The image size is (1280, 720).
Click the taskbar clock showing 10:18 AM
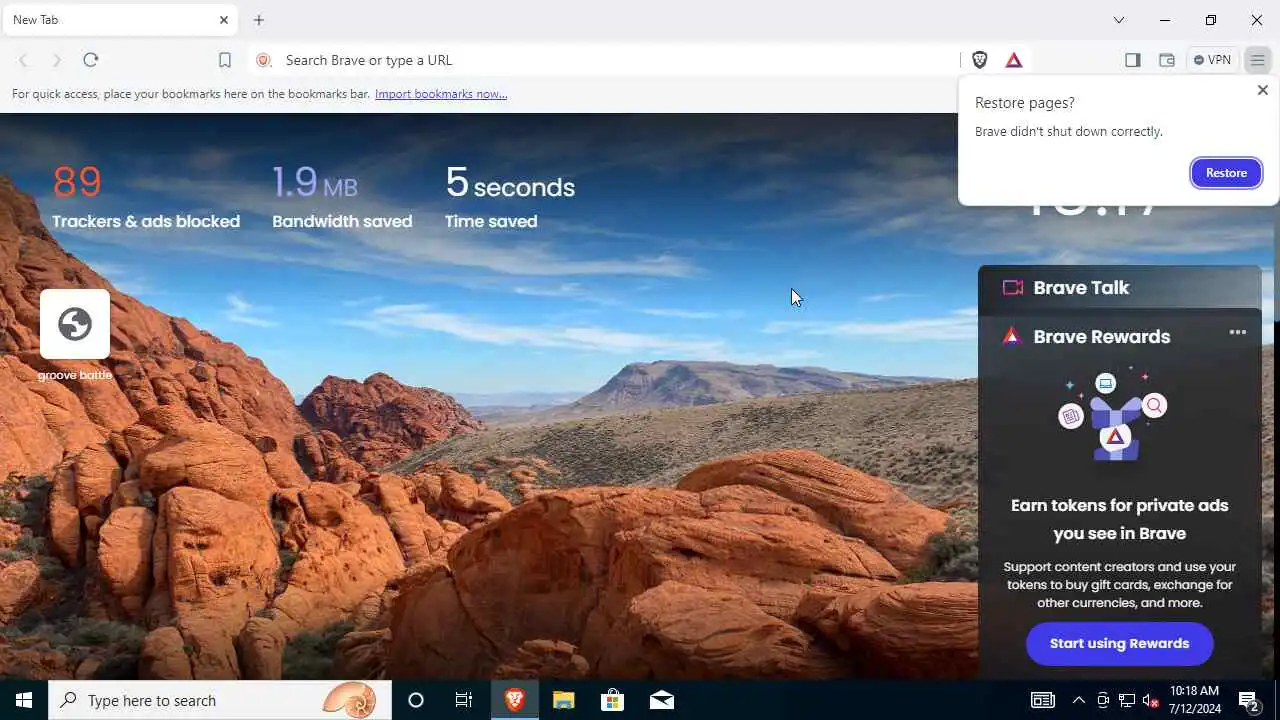1194,700
